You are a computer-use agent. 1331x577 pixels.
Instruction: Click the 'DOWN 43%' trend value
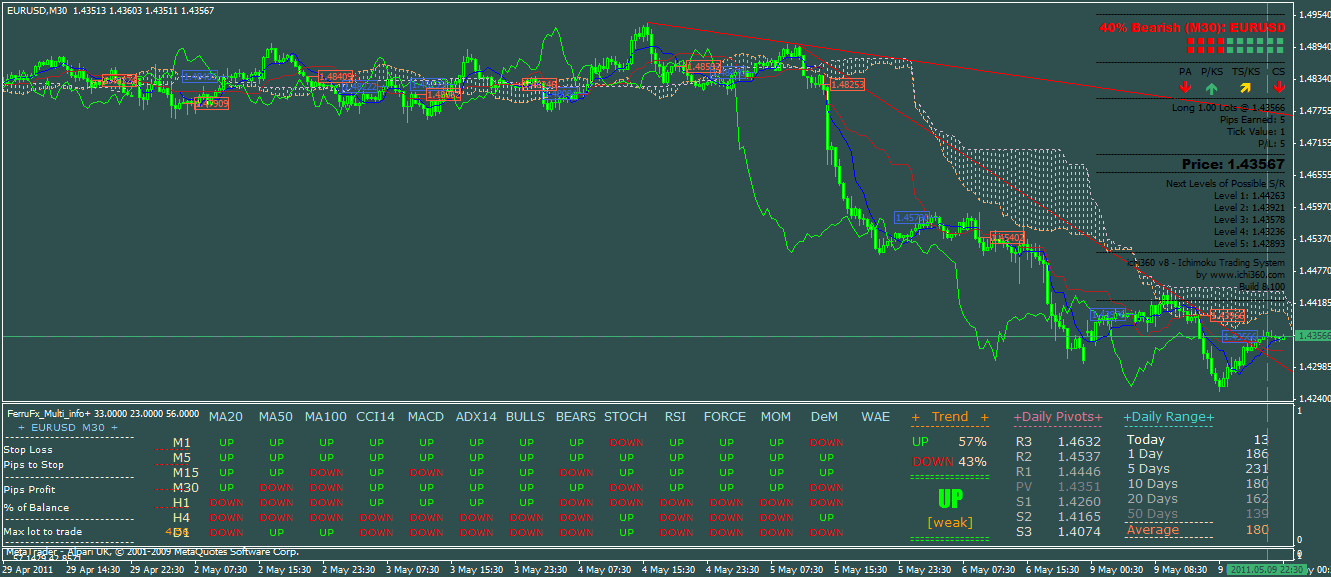(949, 461)
